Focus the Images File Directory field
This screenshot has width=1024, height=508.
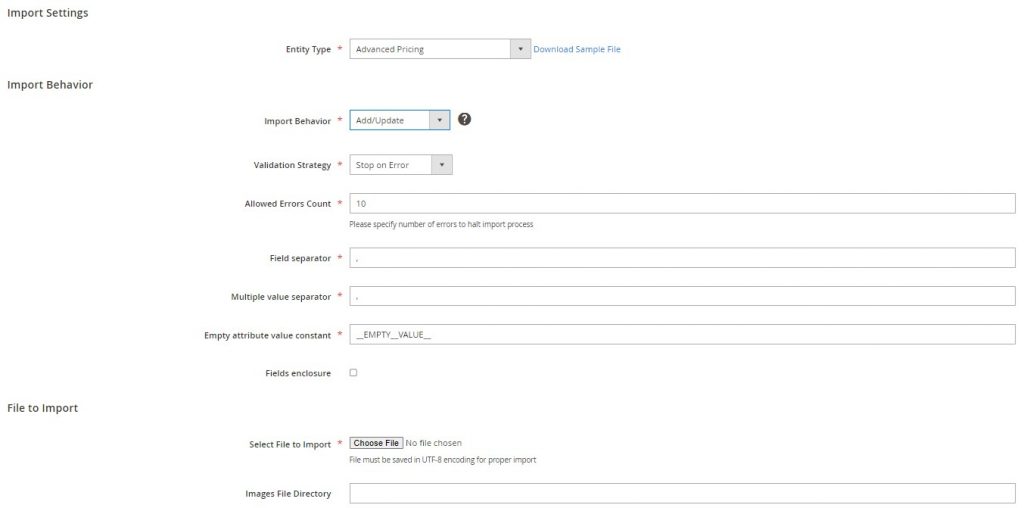coord(682,493)
